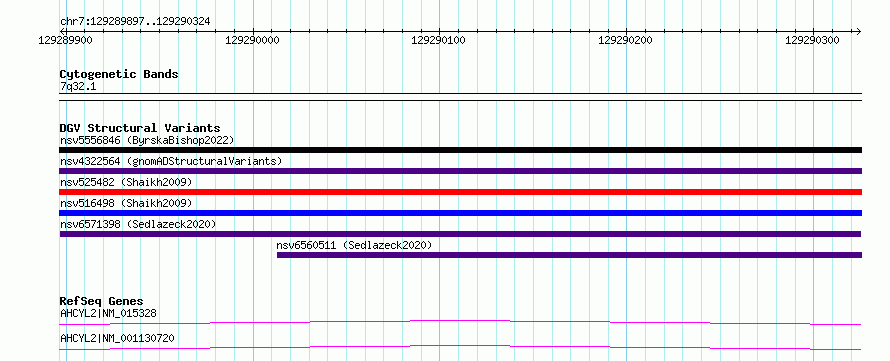Open the AHCYL2|NM_001130720 gene label
Viewport: 890px width, 361px height.
tap(117, 338)
